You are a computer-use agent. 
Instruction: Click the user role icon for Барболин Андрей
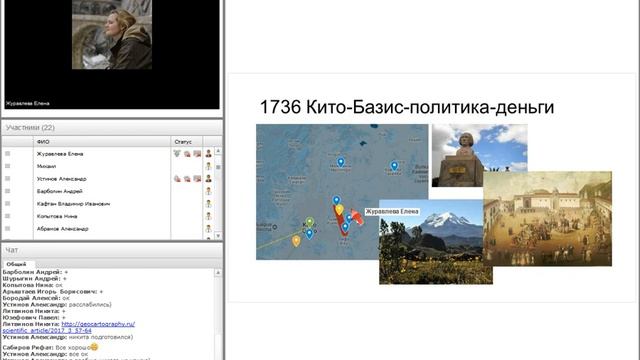click(209, 191)
